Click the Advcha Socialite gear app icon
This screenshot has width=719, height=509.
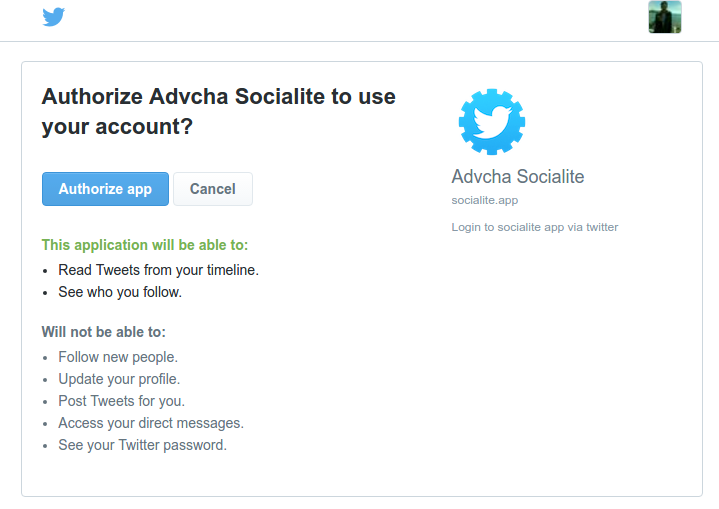point(492,121)
